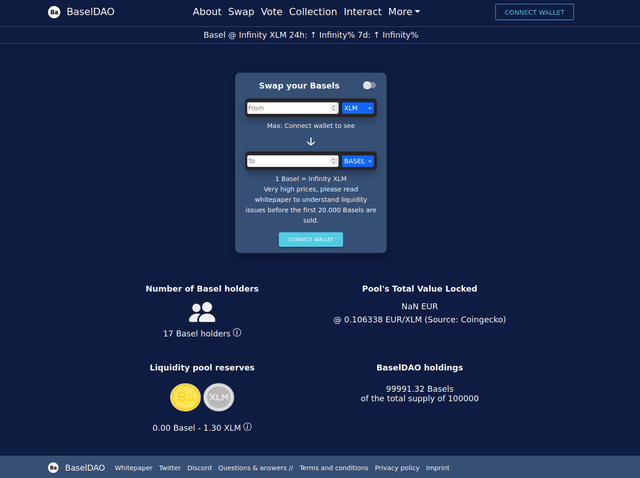Click the To field number stepper
640x478 pixels.
pyautogui.click(x=333, y=161)
